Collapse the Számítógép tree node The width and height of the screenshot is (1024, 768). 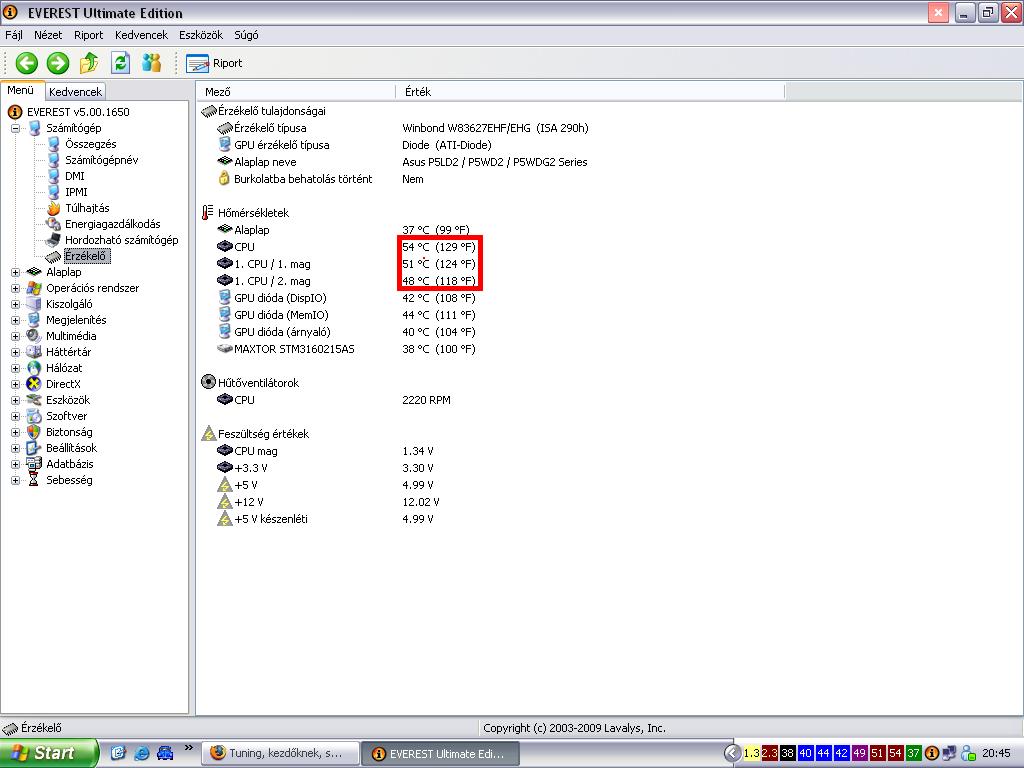click(16, 128)
